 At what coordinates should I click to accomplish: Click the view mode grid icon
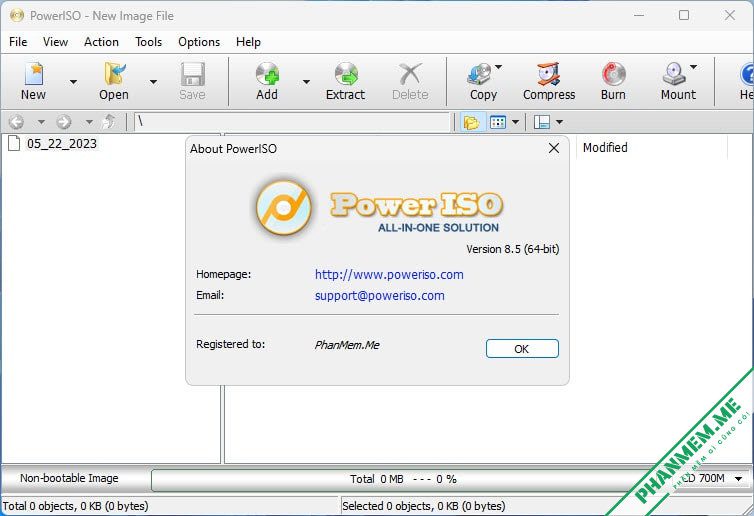pyautogui.click(x=498, y=122)
